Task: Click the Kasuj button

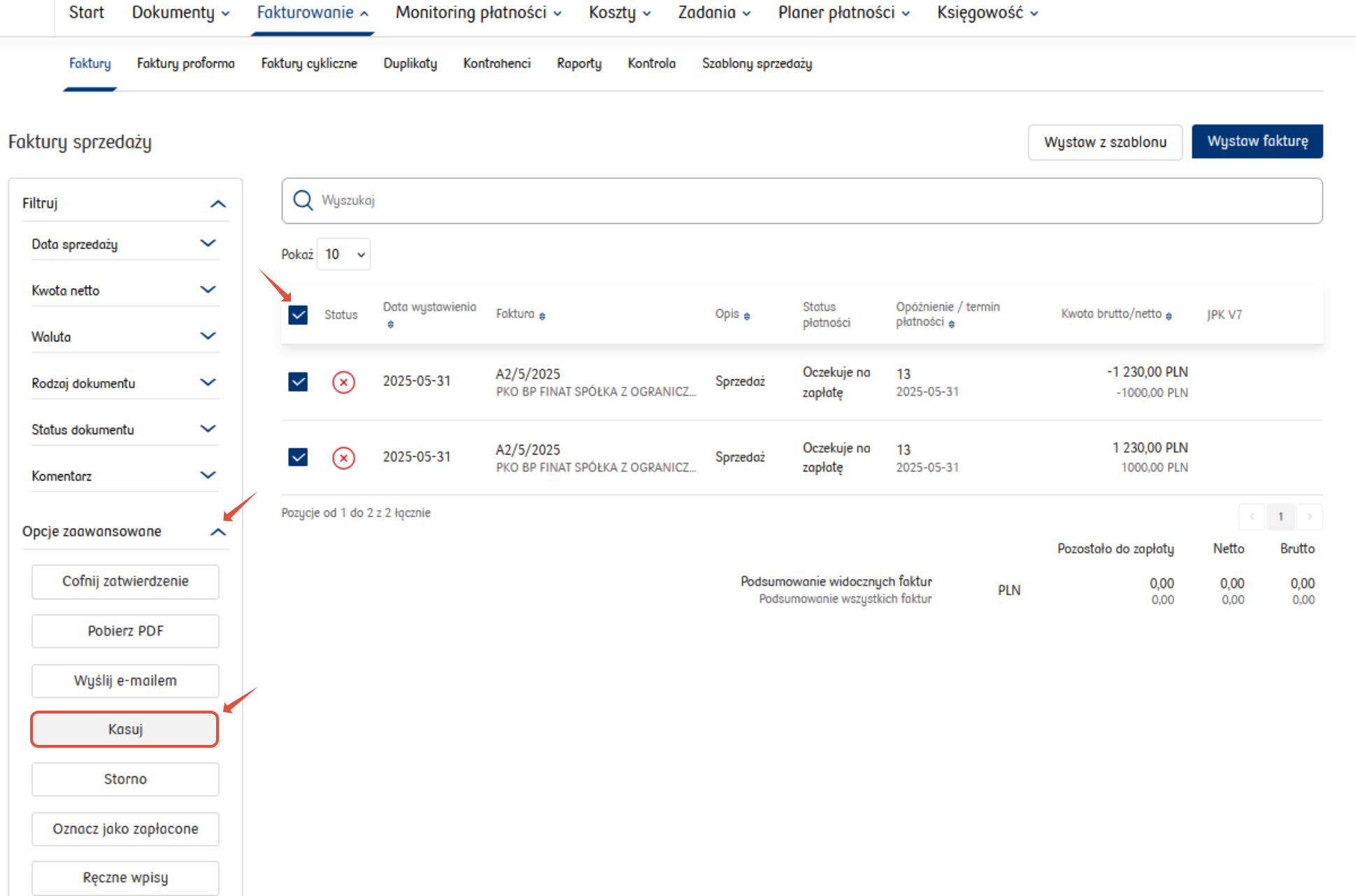Action: tap(125, 730)
